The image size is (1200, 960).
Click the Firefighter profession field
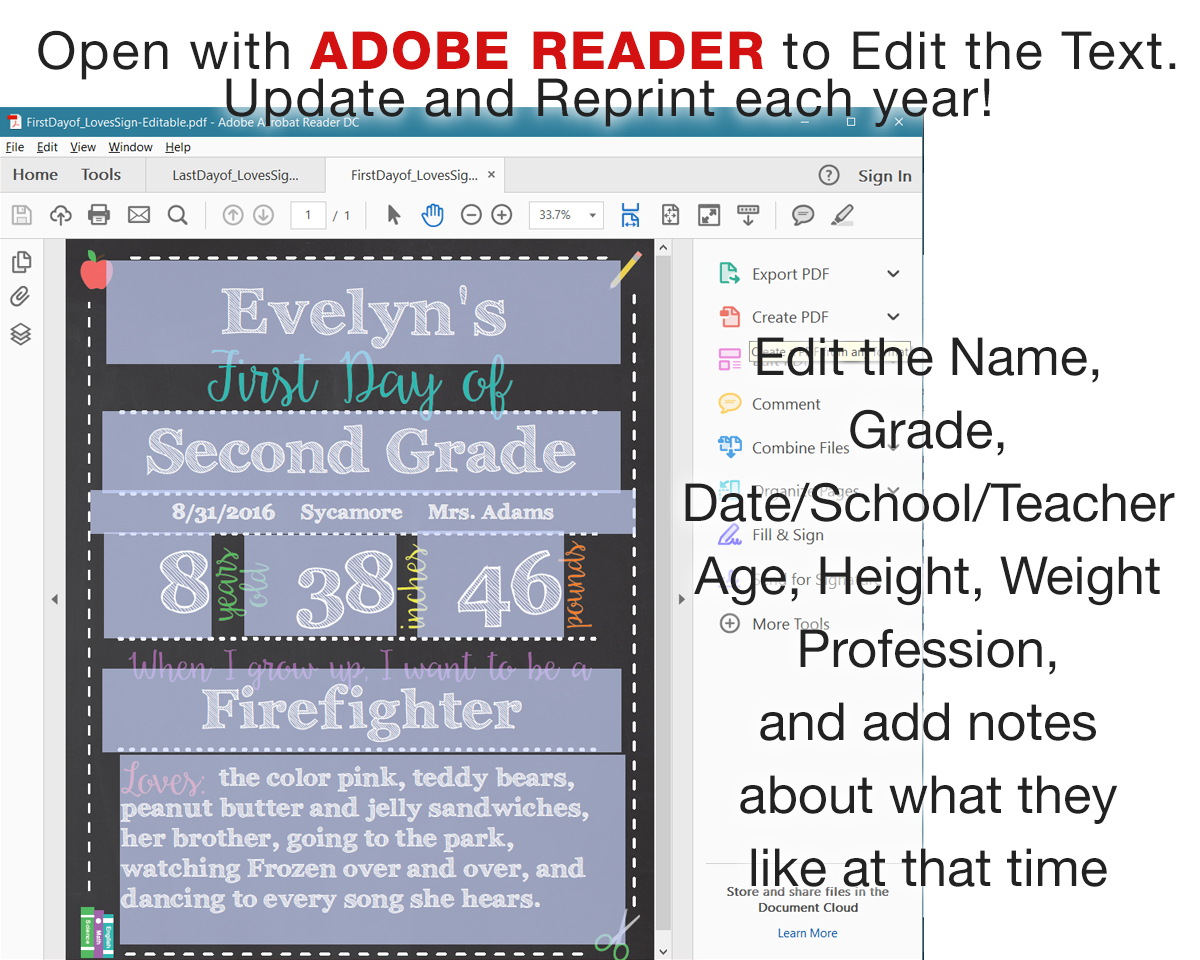361,710
